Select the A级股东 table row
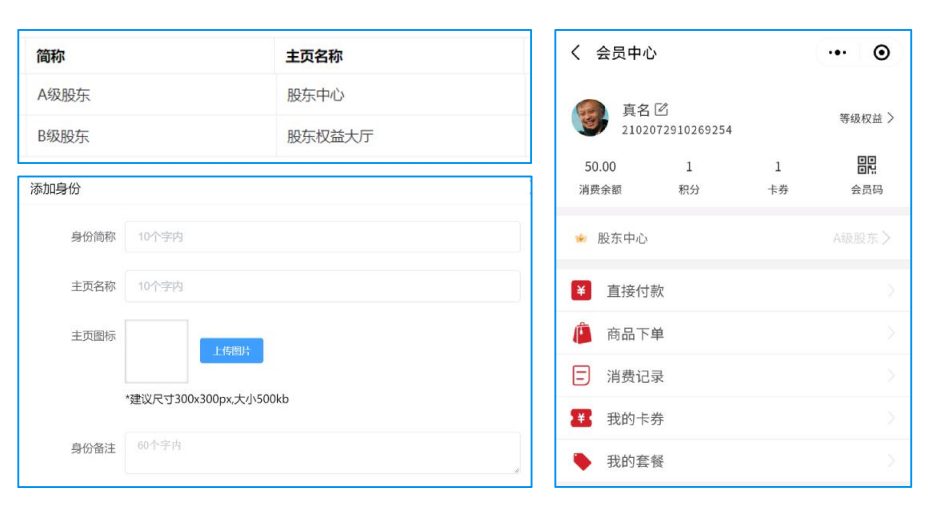Image resolution: width=930 pixels, height=509 pixels. pos(275,95)
